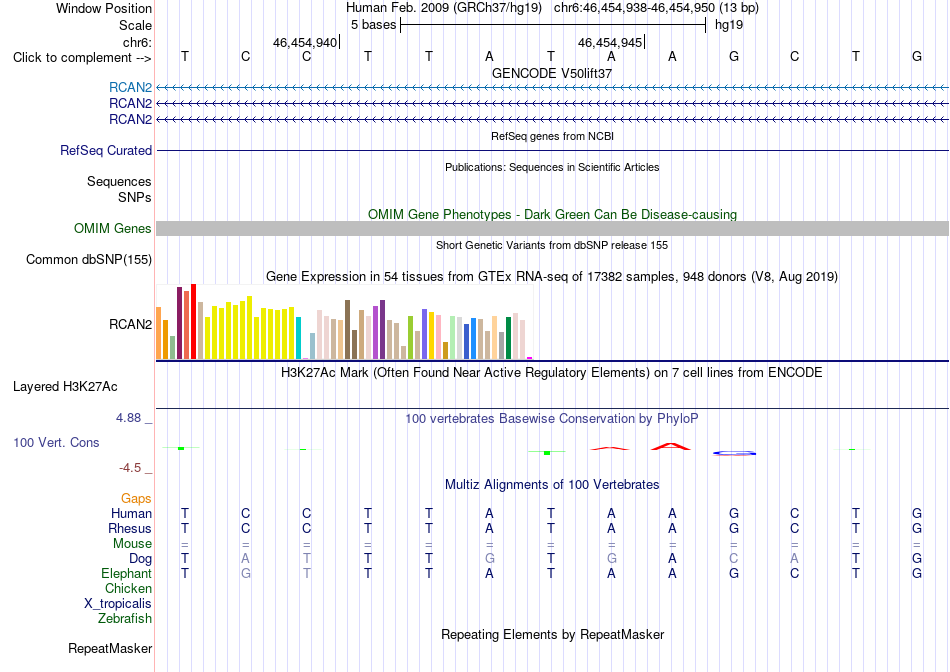Click the Scale label
This screenshot has width=950, height=672.
pos(135,25)
